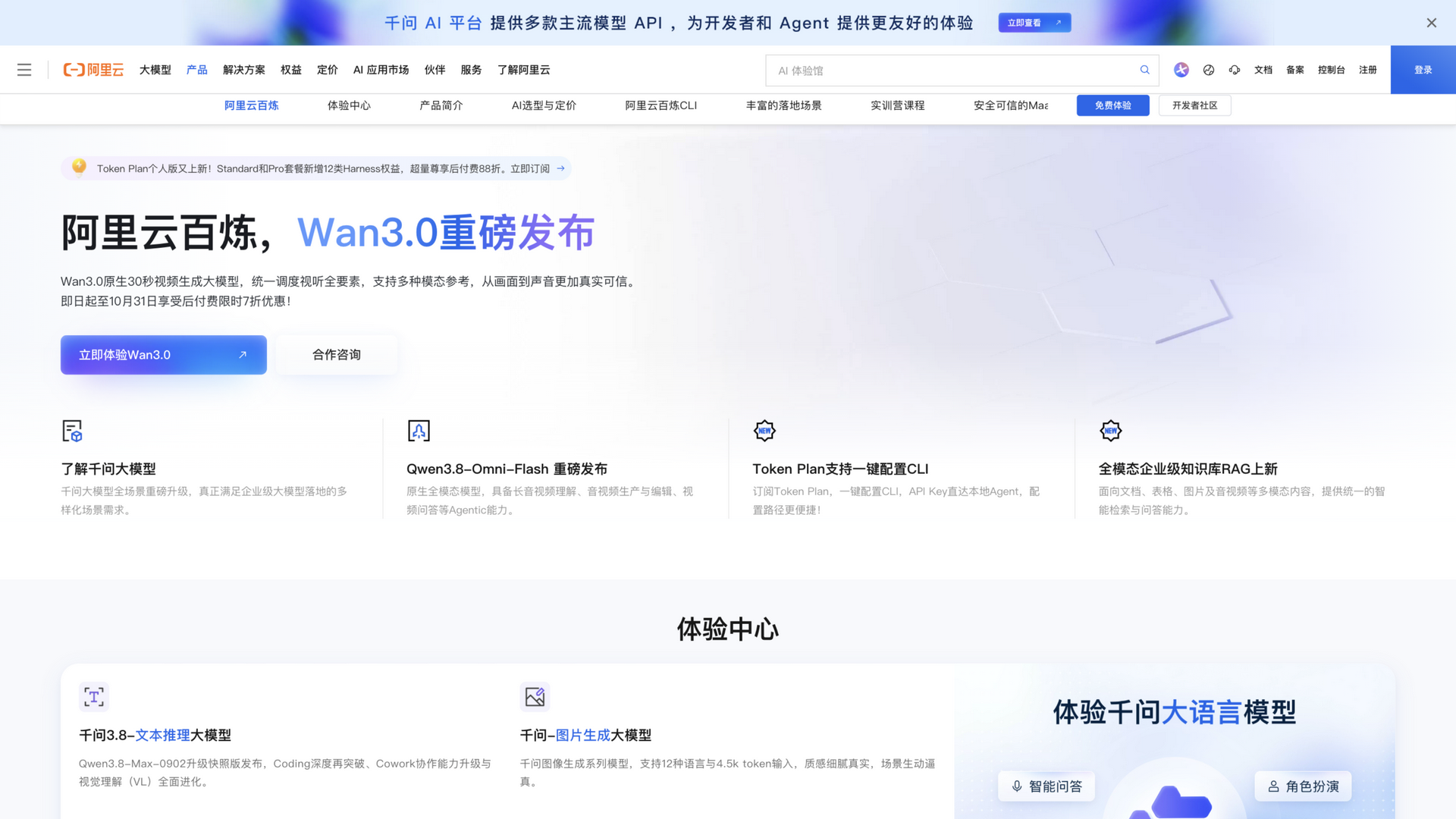Open 全模态企业级知识库RAG上新 title
Screen dimensions: 1456x819
point(1188,469)
